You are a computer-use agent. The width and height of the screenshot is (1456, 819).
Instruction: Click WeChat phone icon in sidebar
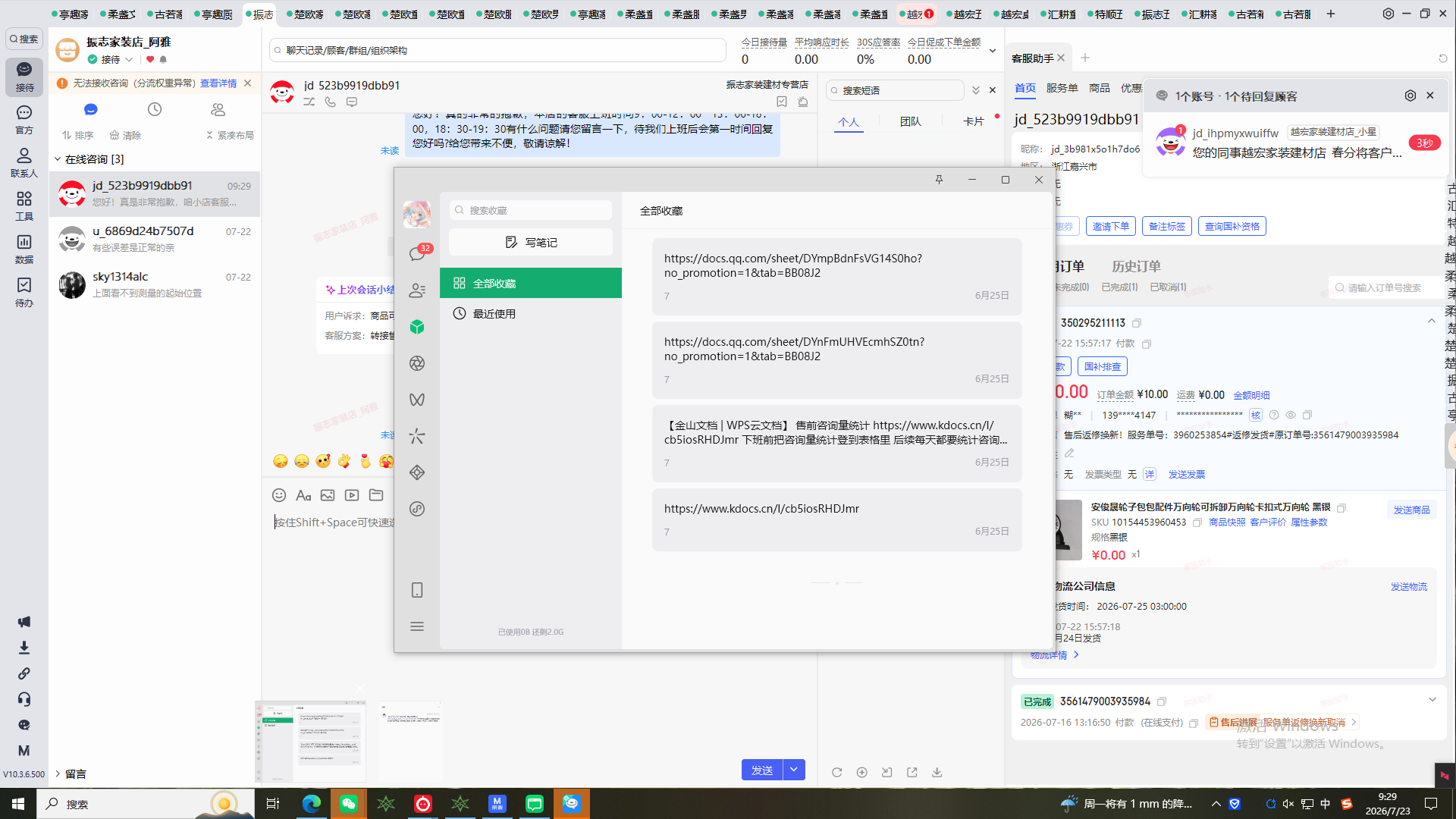(x=417, y=590)
